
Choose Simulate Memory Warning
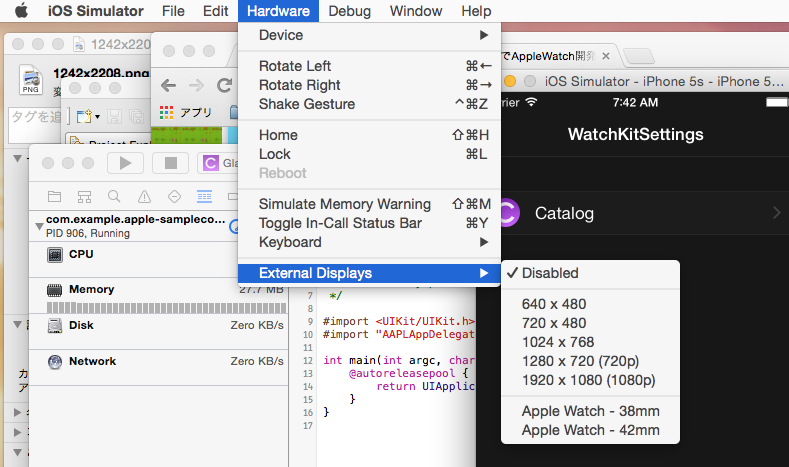369,204
